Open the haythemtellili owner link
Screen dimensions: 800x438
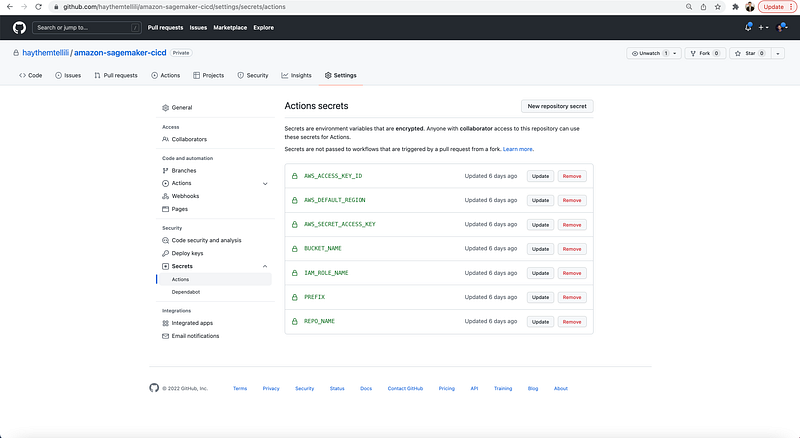pyautogui.click(x=45, y=53)
